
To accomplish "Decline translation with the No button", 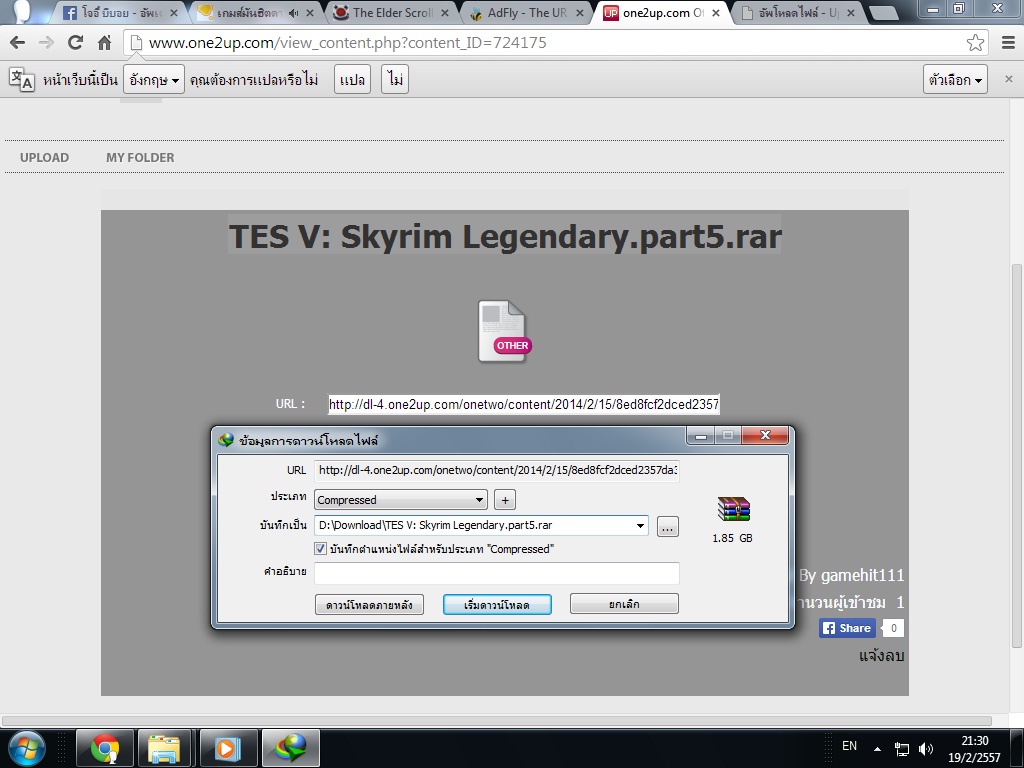I will [395, 80].
